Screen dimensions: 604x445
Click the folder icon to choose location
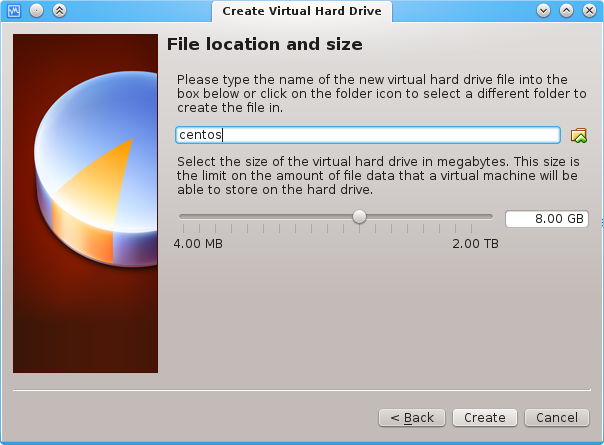579,136
